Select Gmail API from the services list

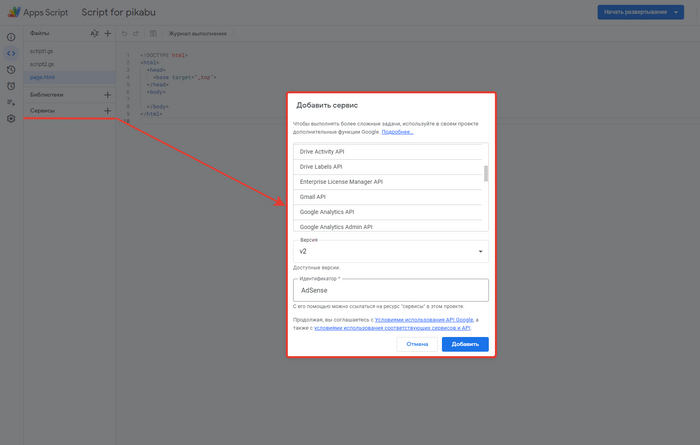pyautogui.click(x=388, y=197)
